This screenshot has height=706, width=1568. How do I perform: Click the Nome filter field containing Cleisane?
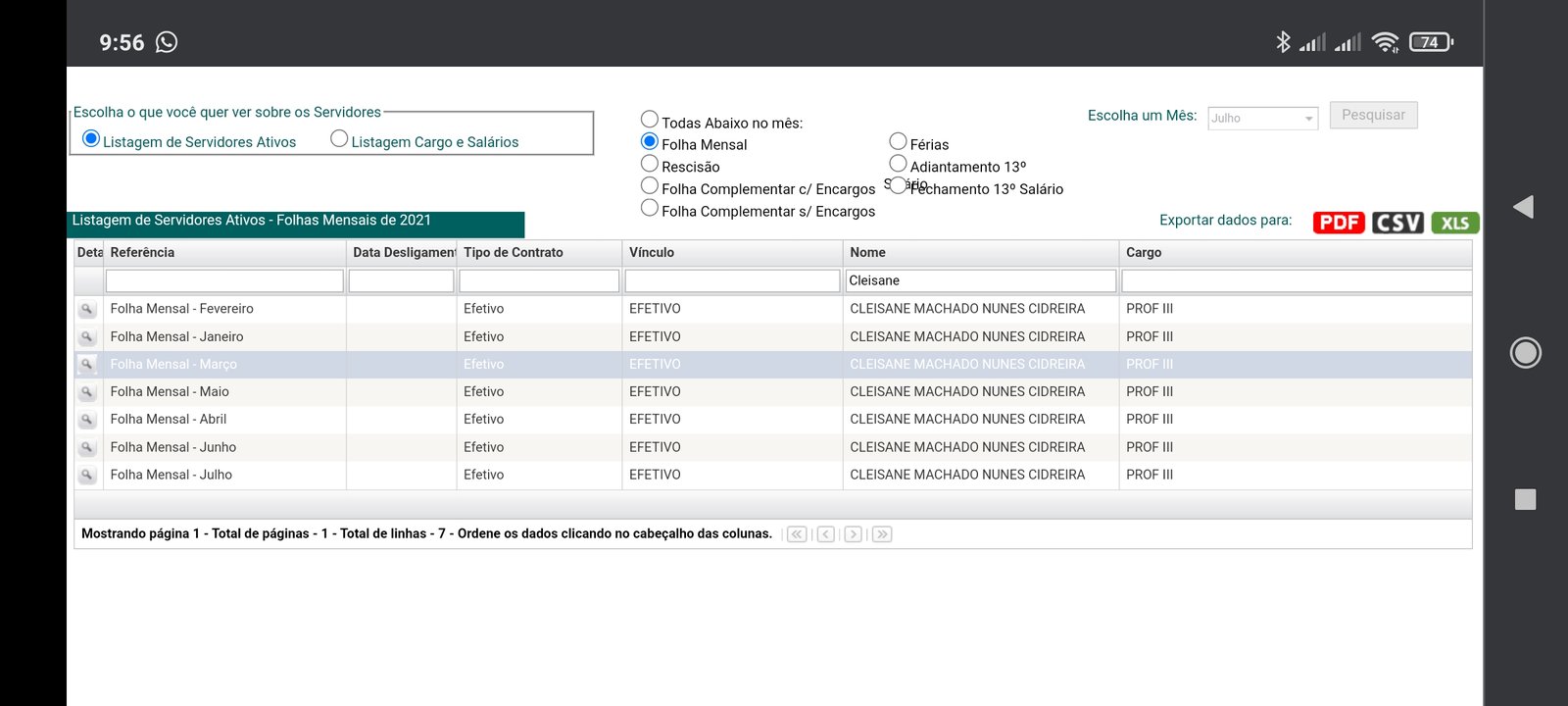tap(980, 280)
